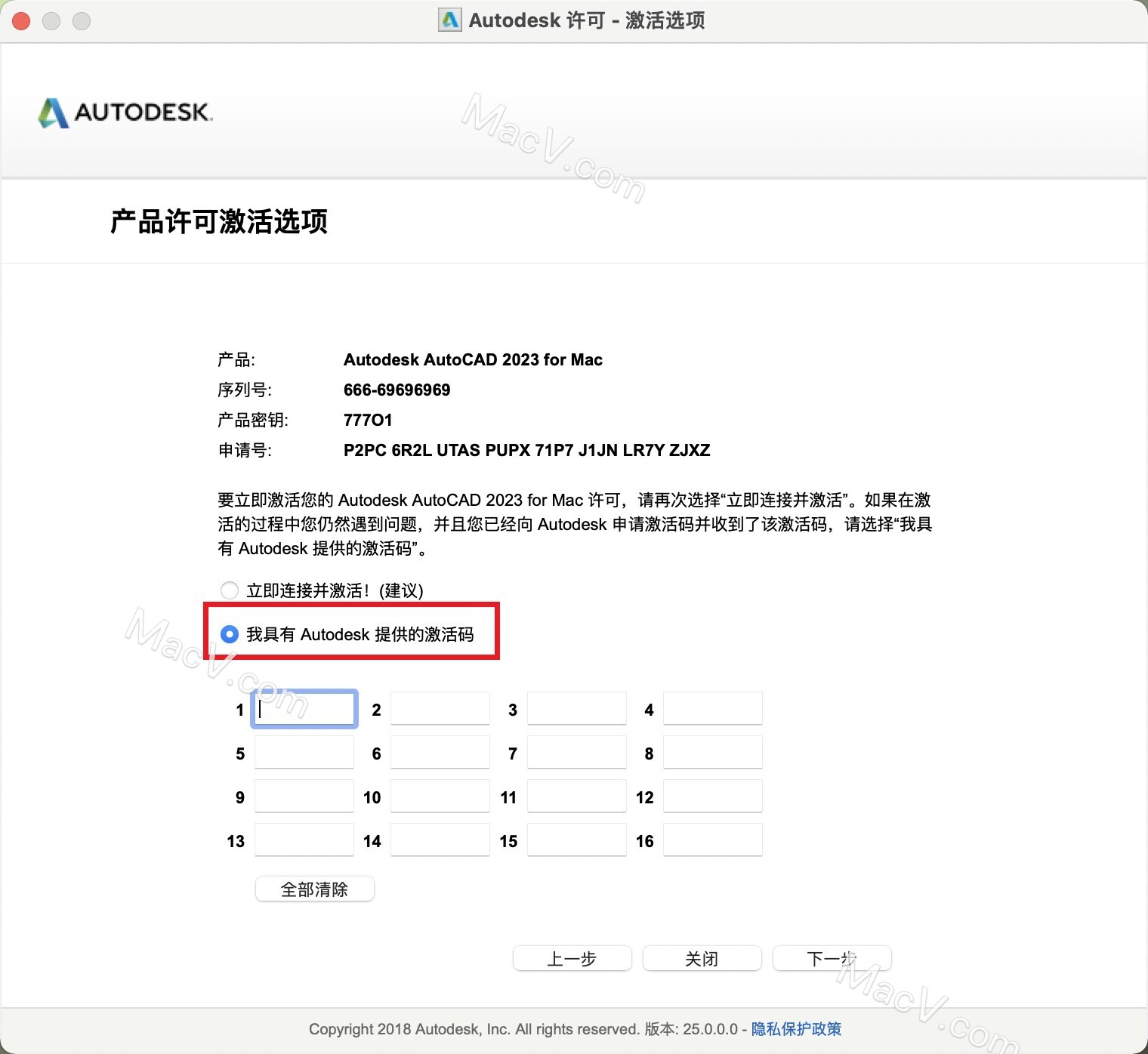1148x1054 pixels.
Task: Click activation code field 4
Action: (713, 709)
